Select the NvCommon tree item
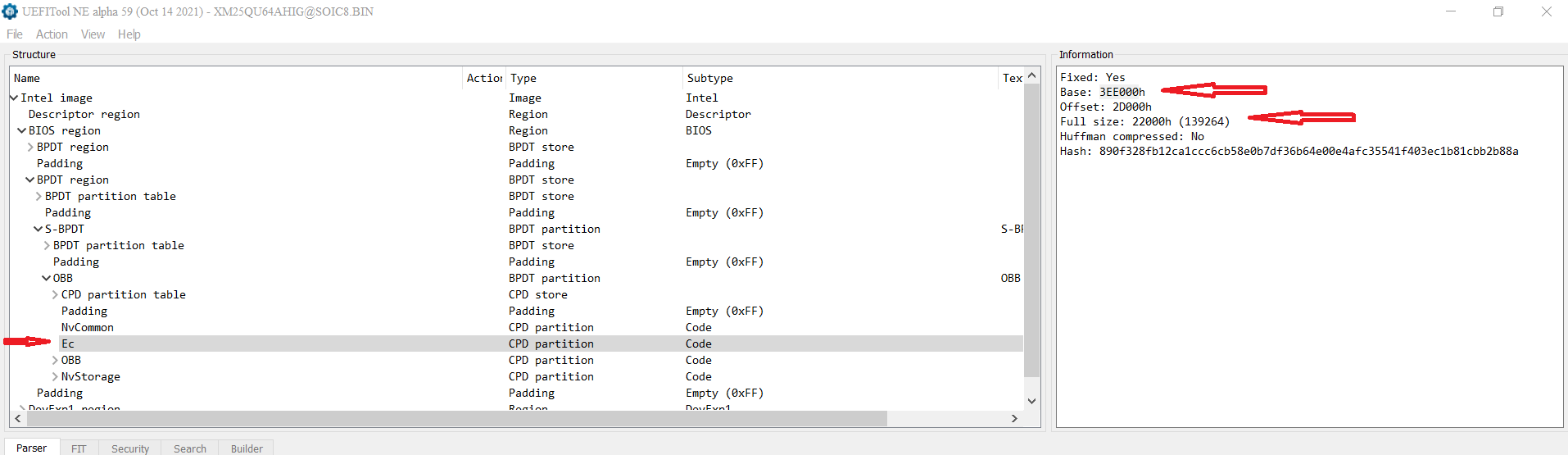The image size is (1568, 455). tap(88, 327)
